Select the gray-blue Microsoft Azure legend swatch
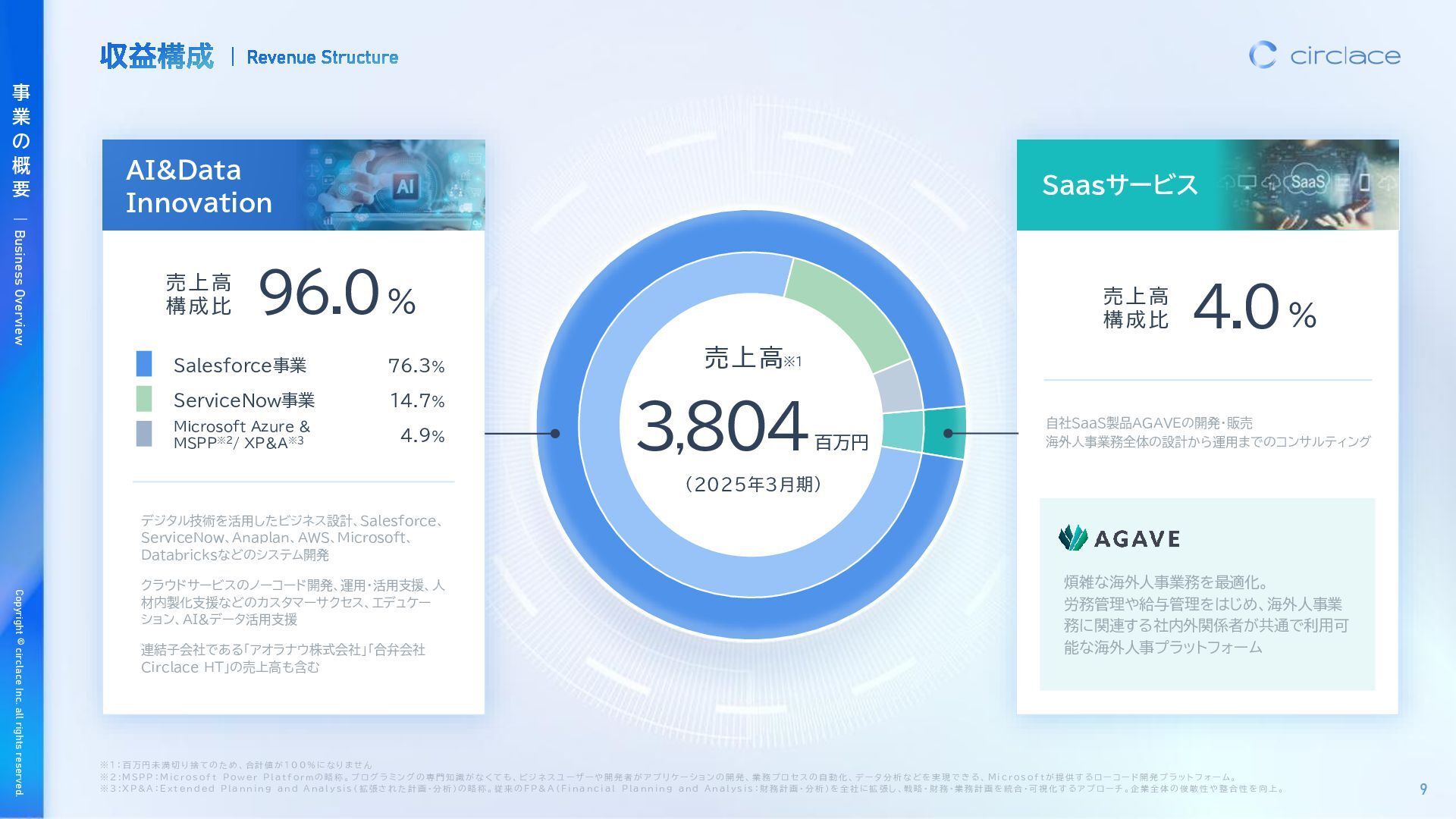Screen dimensions: 1456x819 [x=144, y=434]
